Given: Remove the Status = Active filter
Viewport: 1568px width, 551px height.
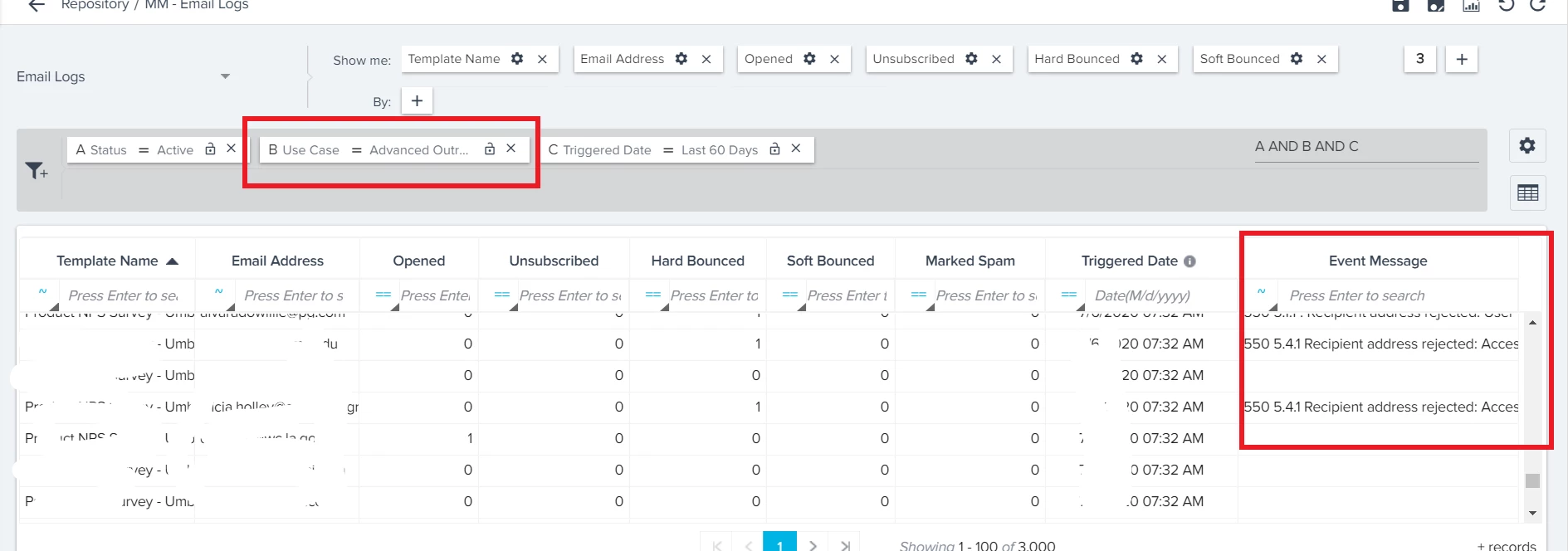Looking at the screenshot, I should coord(232,149).
